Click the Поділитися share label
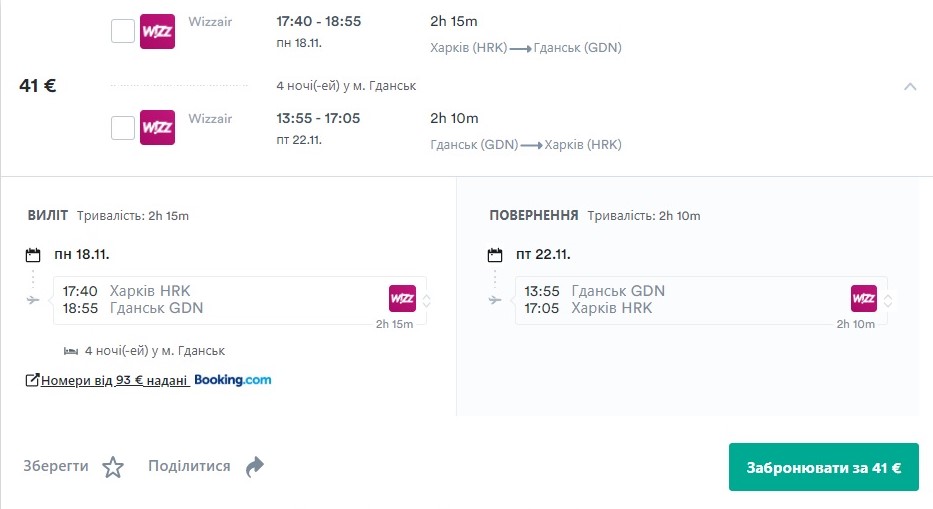This screenshot has height=509, width=933. [189, 466]
